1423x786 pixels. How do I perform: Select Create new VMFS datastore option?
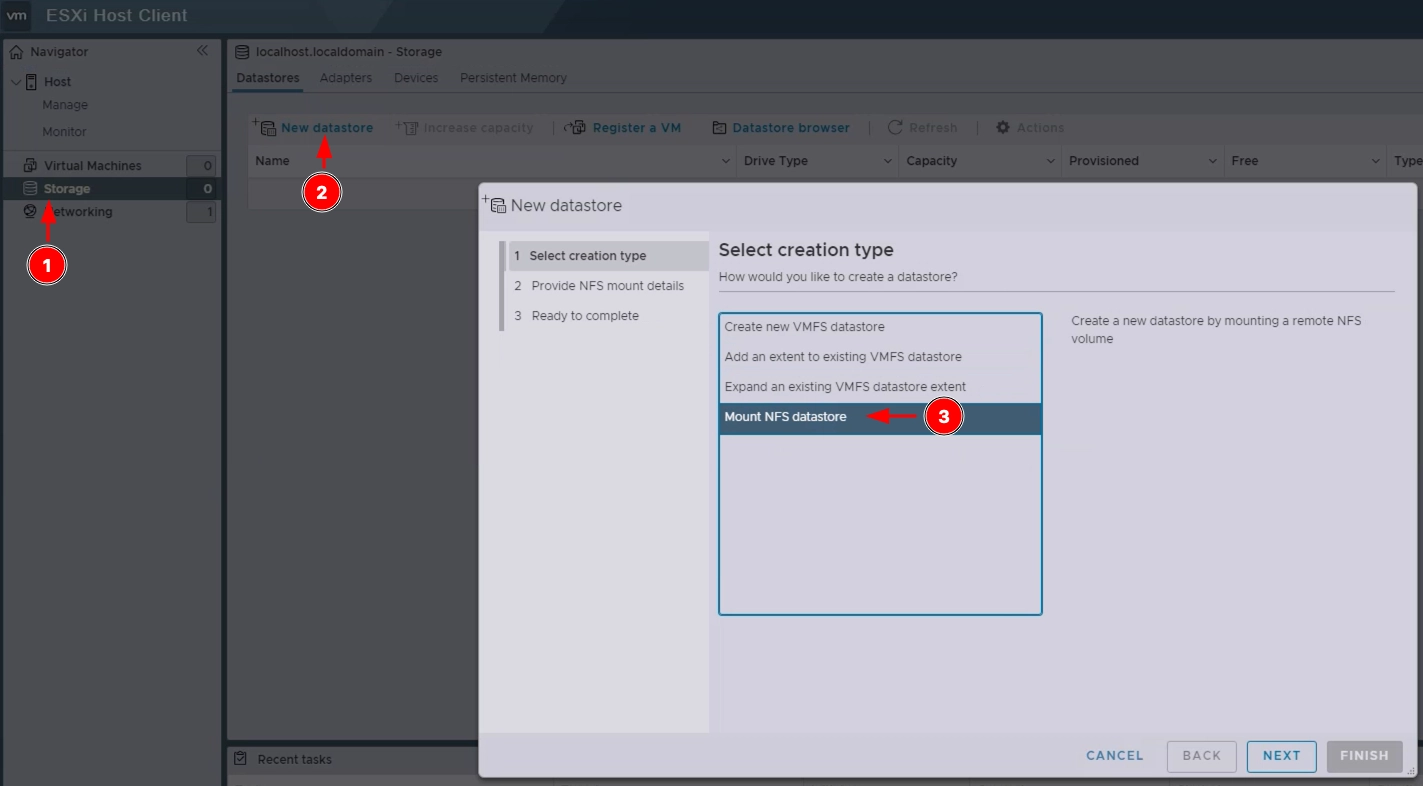click(x=804, y=327)
